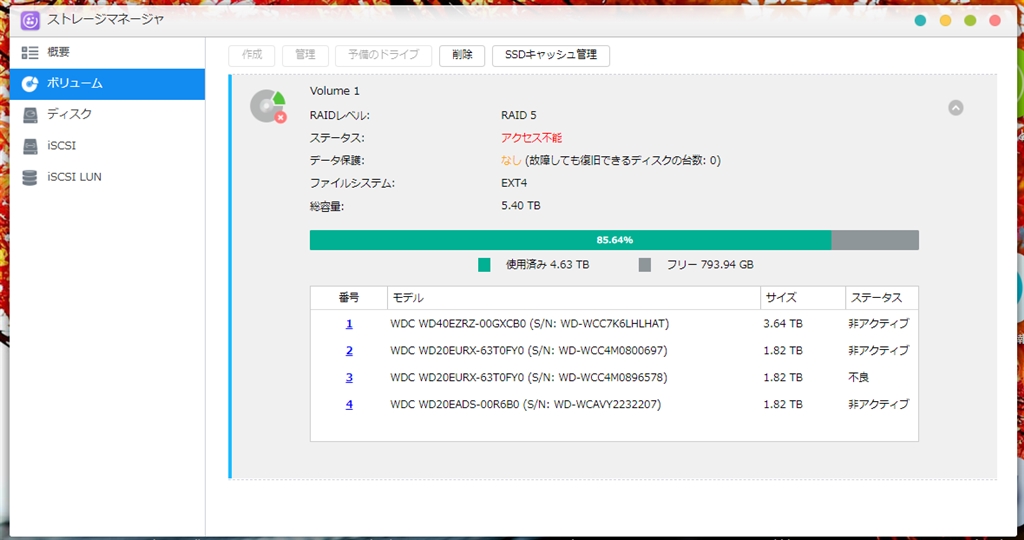Open disk number 3 link
Viewport: 1024px width, 540px height.
(349, 377)
